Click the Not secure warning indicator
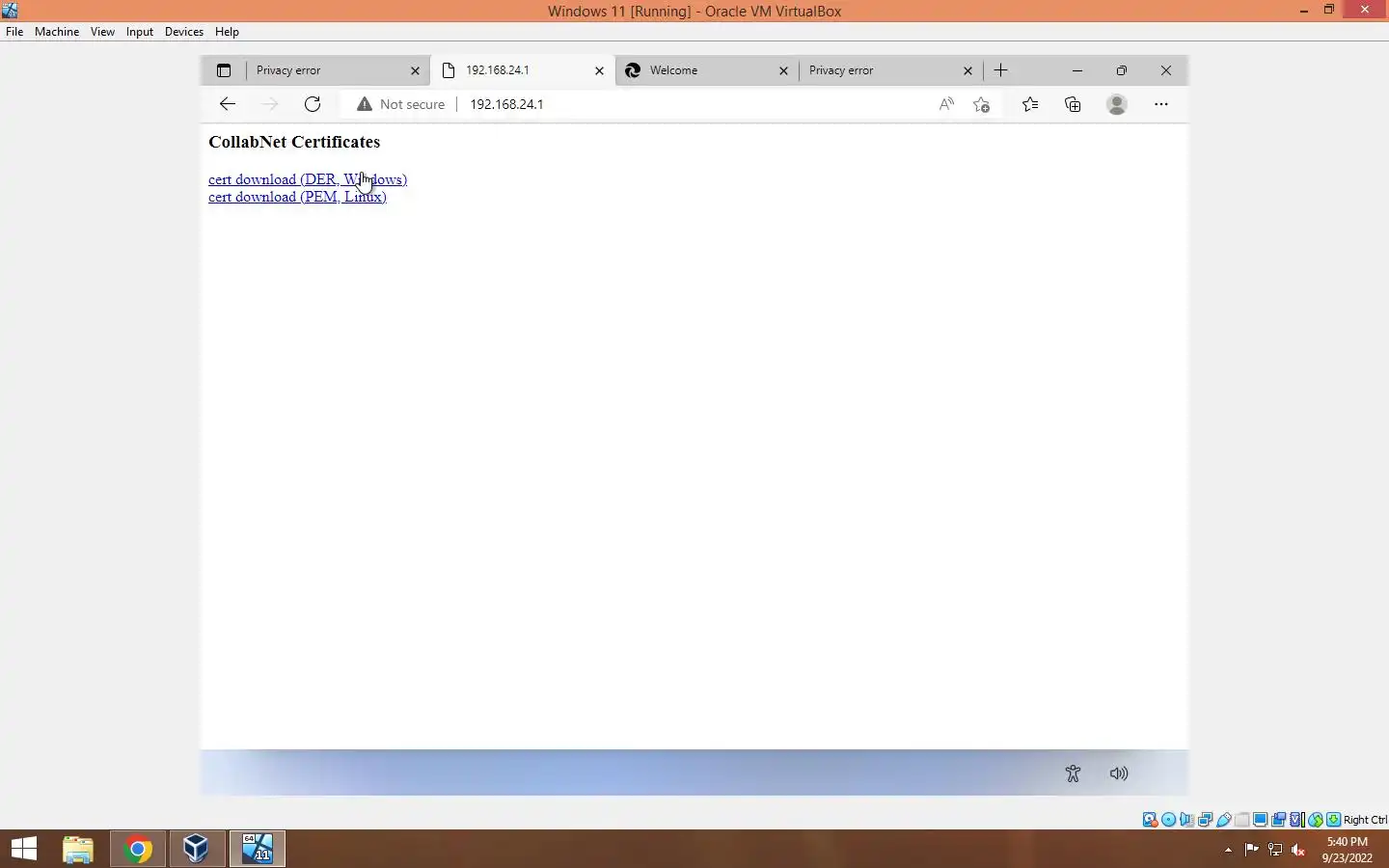Viewport: 1389px width, 868px height. pyautogui.click(x=401, y=104)
